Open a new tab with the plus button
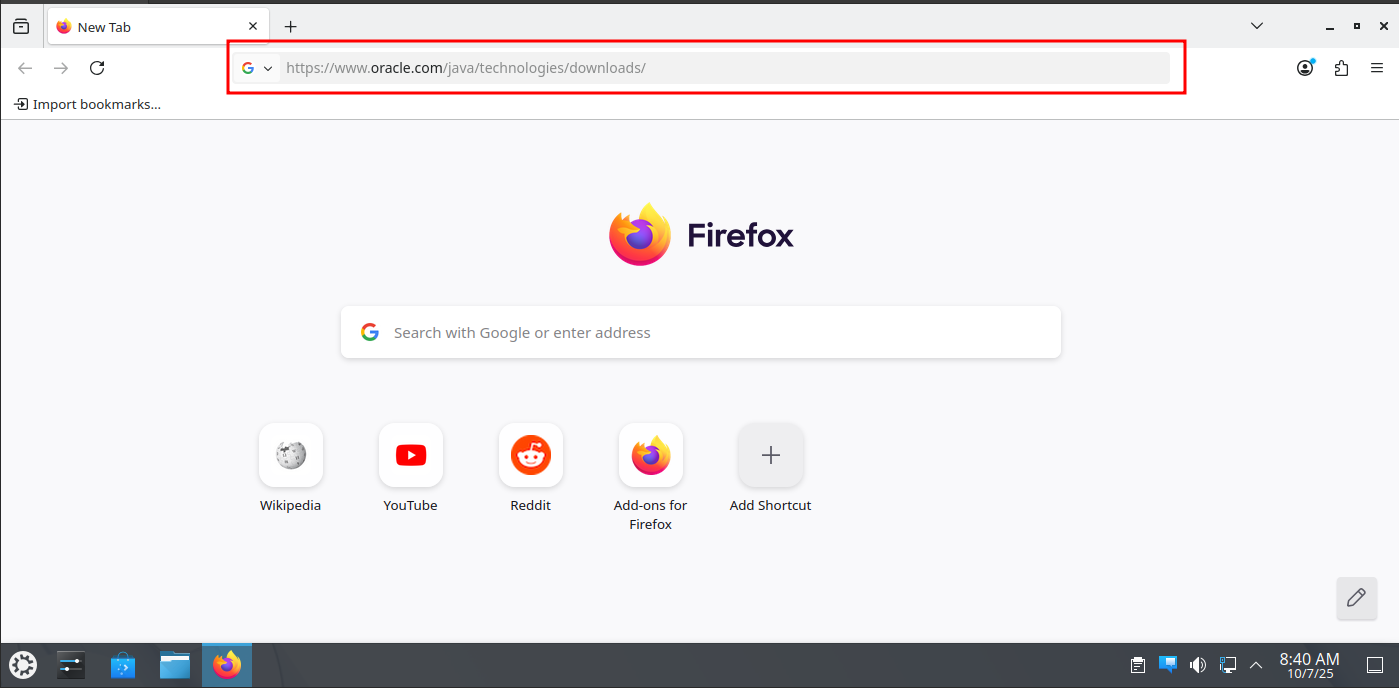 (x=291, y=27)
